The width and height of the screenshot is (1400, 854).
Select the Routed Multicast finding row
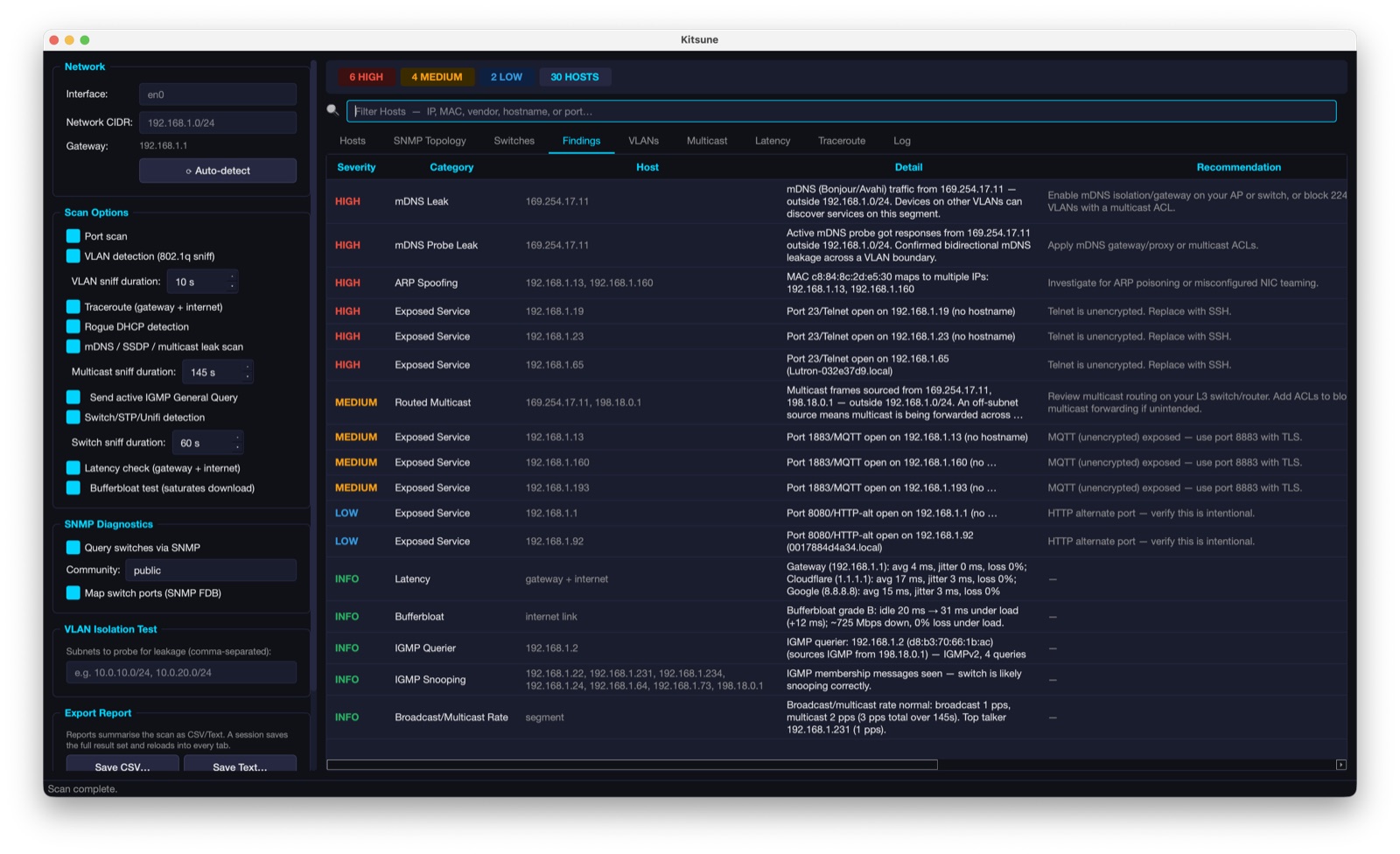click(836, 402)
